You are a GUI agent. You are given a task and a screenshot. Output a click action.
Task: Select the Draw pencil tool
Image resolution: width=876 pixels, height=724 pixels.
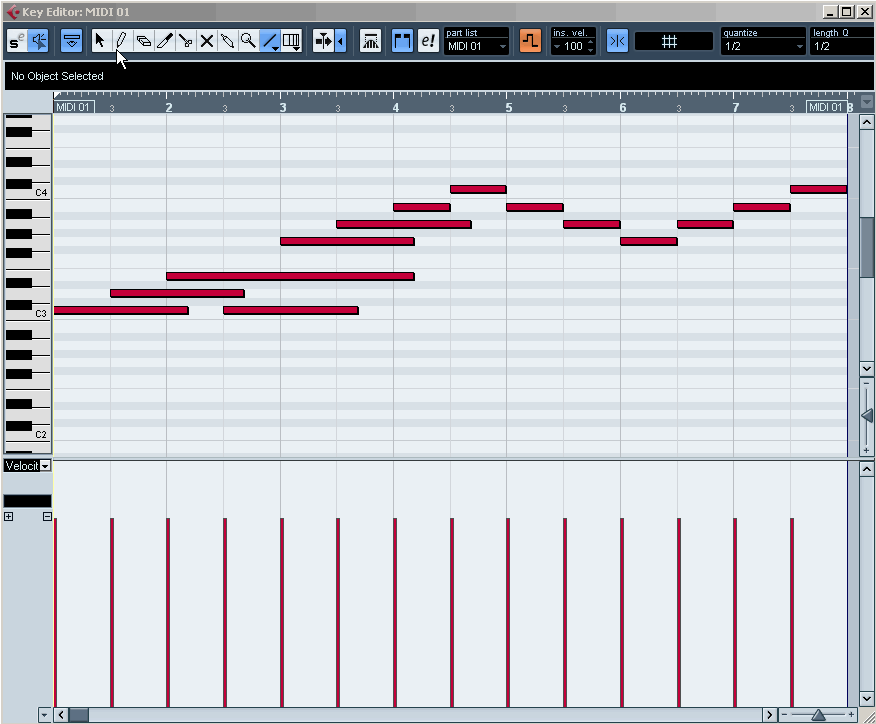[122, 41]
